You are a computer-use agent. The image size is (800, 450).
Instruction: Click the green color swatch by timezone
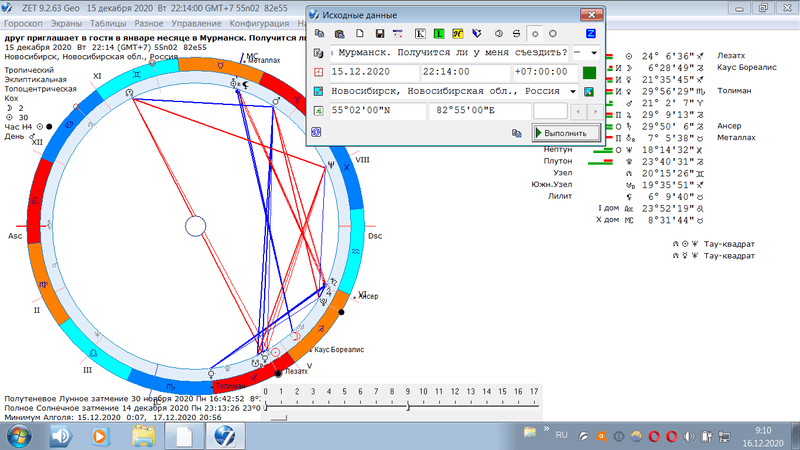589,72
